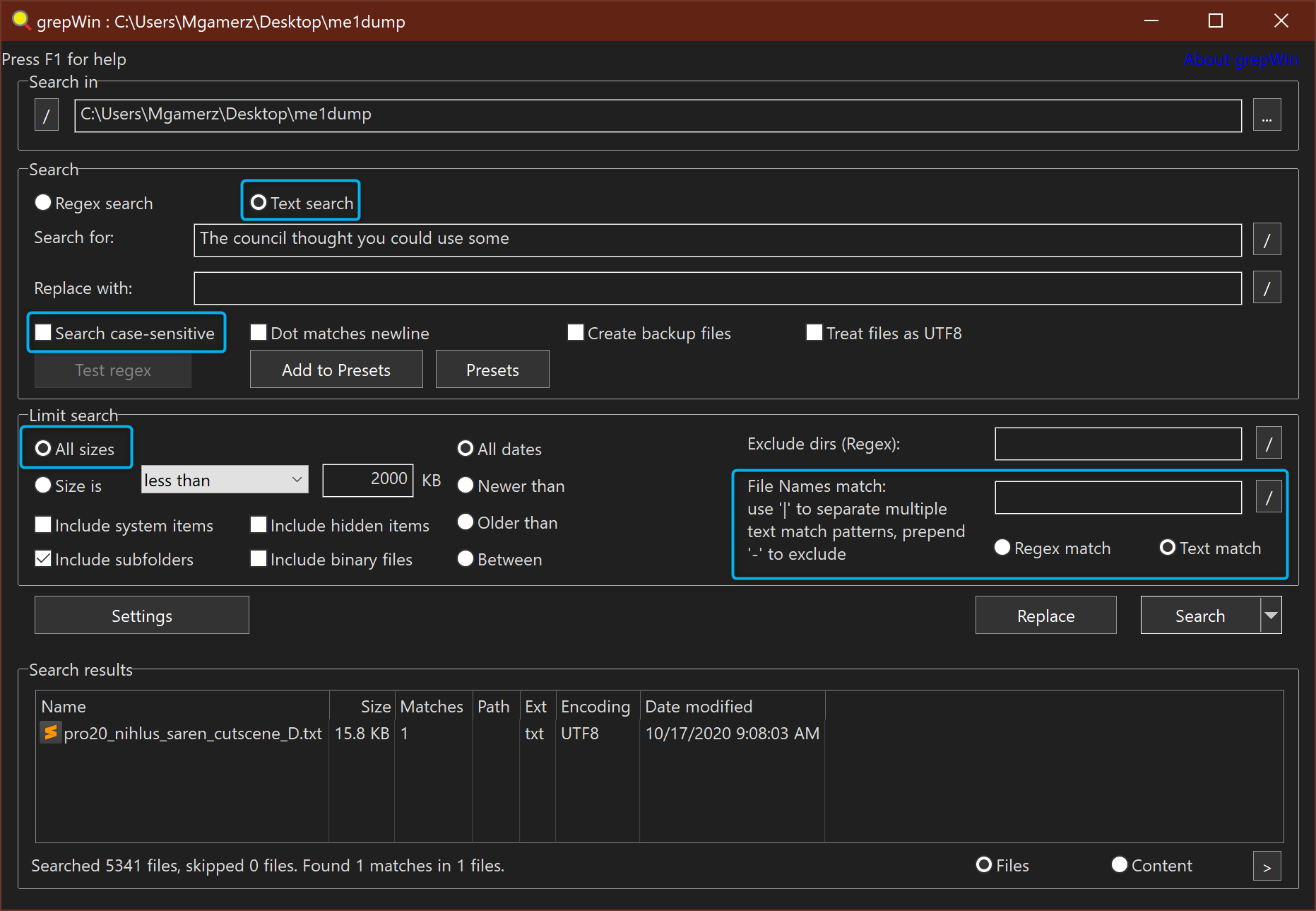Choose the Newer than date option
This screenshot has width=1316, height=911.
click(x=466, y=486)
